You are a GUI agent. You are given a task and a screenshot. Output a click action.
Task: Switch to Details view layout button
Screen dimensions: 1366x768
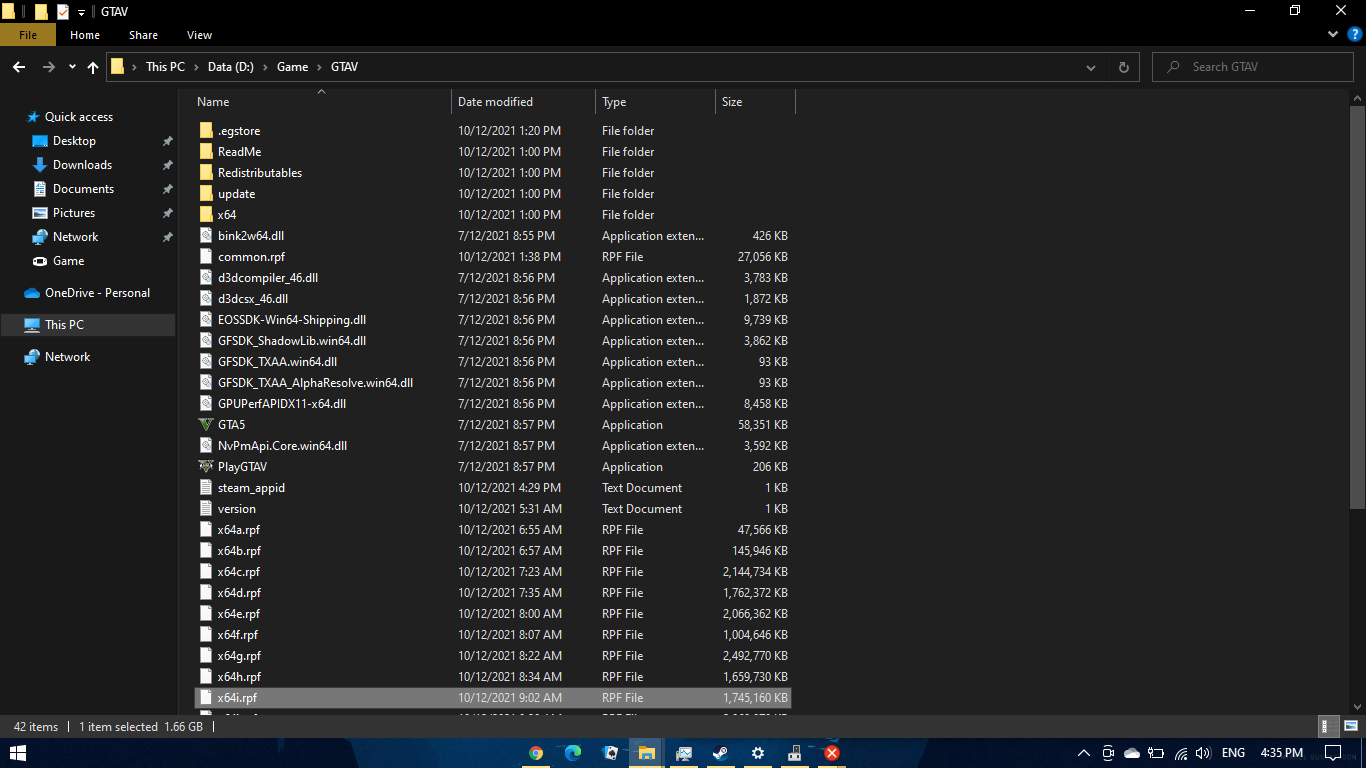(x=1329, y=727)
